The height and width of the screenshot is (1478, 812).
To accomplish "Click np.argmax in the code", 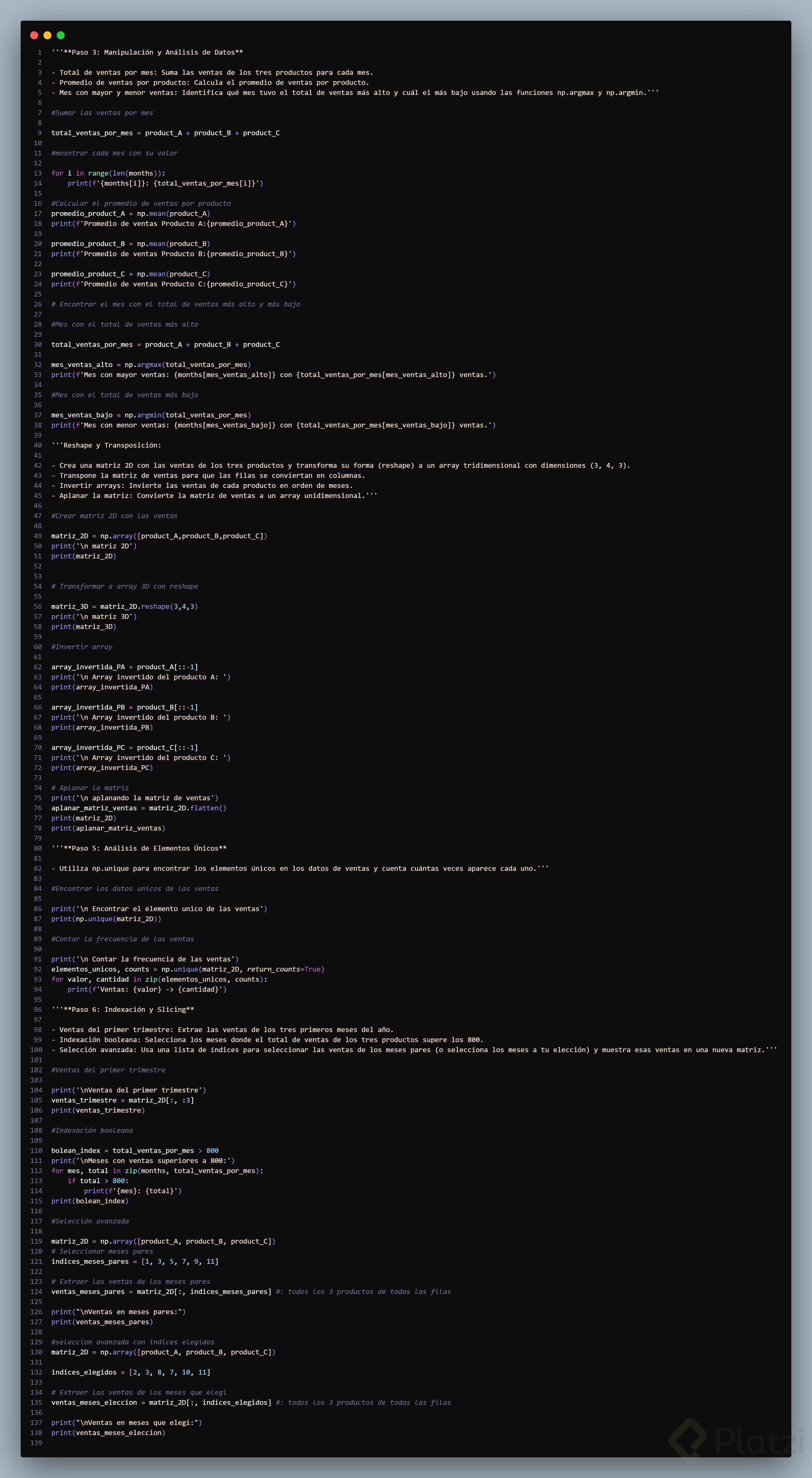I will [143, 365].
